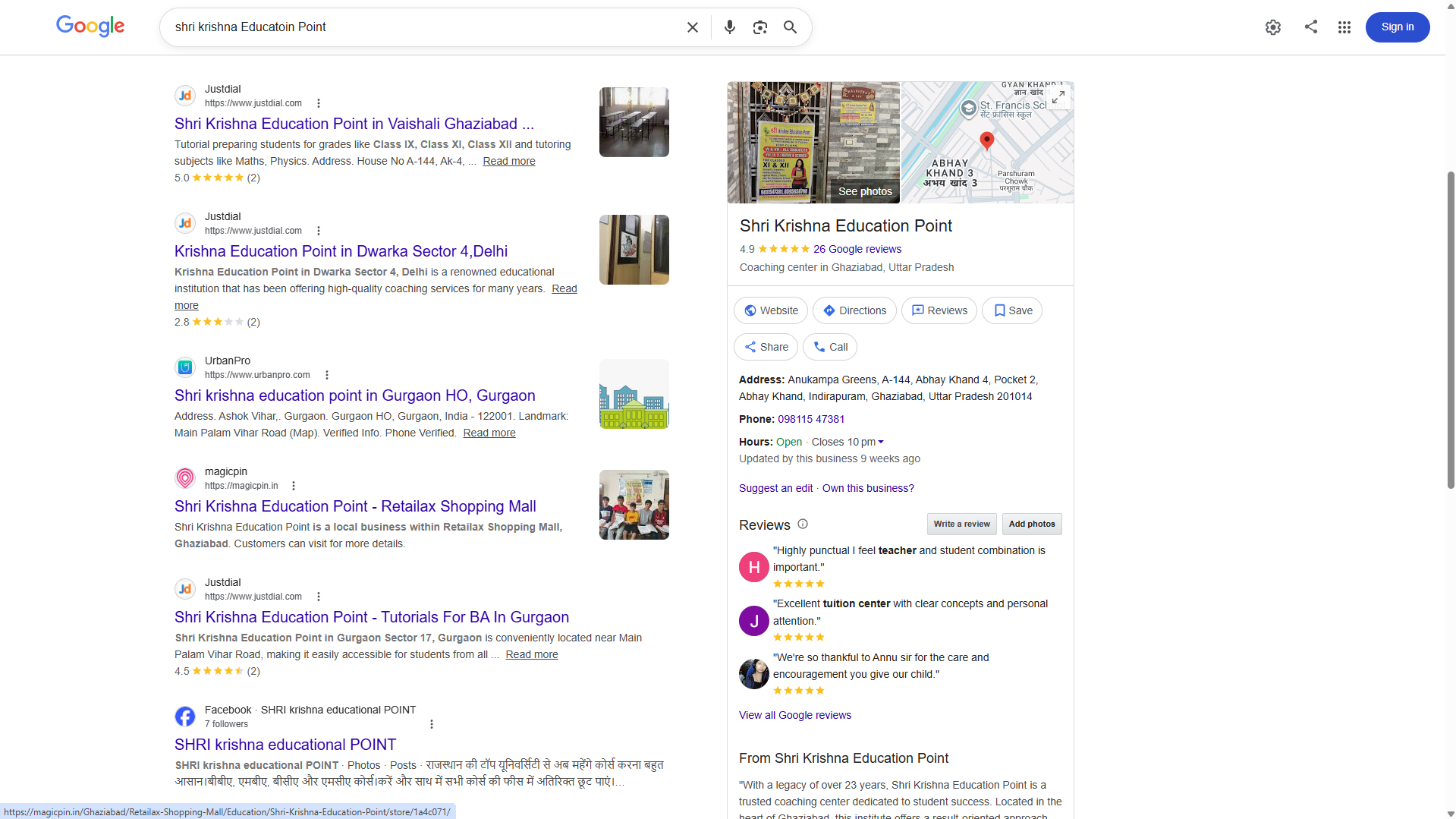Open Google apps grid
The image size is (1456, 819).
coord(1344,27)
